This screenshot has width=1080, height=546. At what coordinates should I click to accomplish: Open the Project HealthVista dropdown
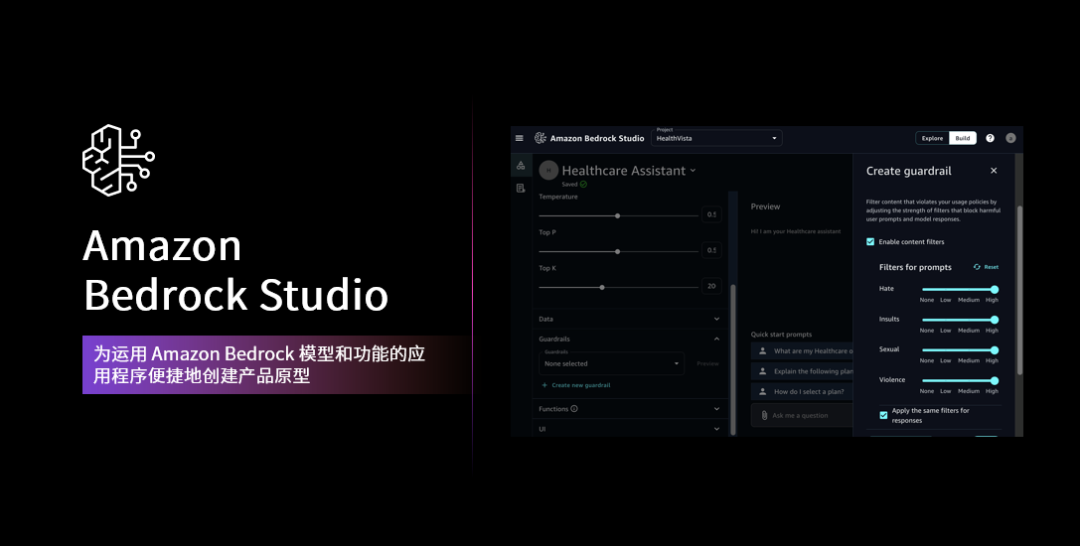coord(716,138)
